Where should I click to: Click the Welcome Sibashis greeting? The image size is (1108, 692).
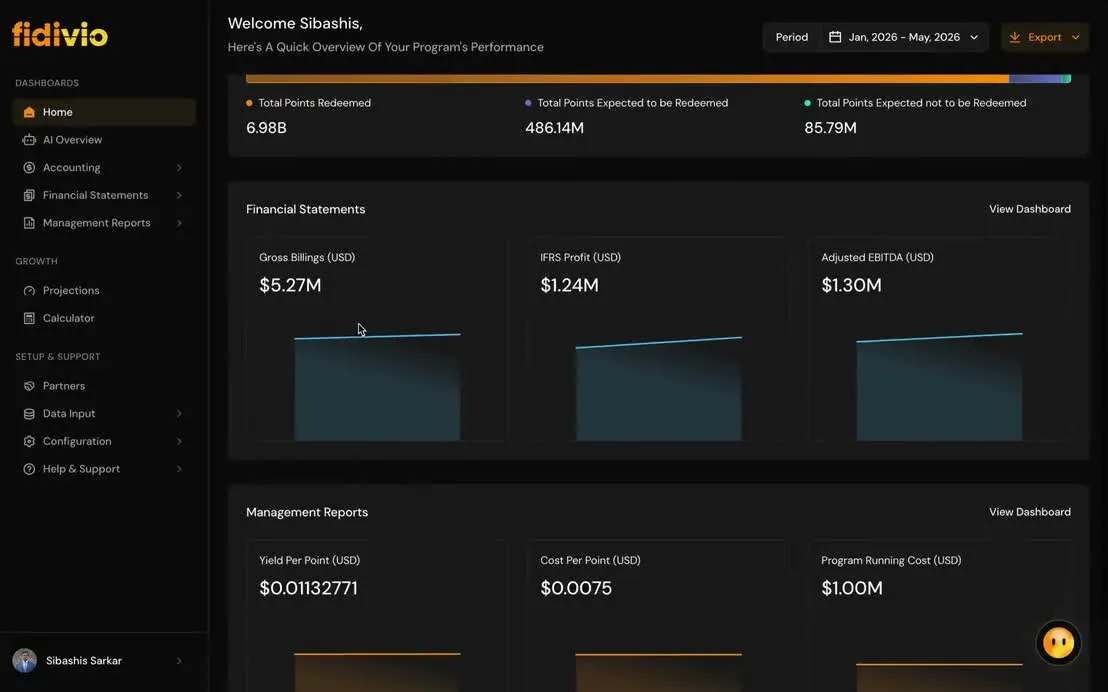pos(295,23)
